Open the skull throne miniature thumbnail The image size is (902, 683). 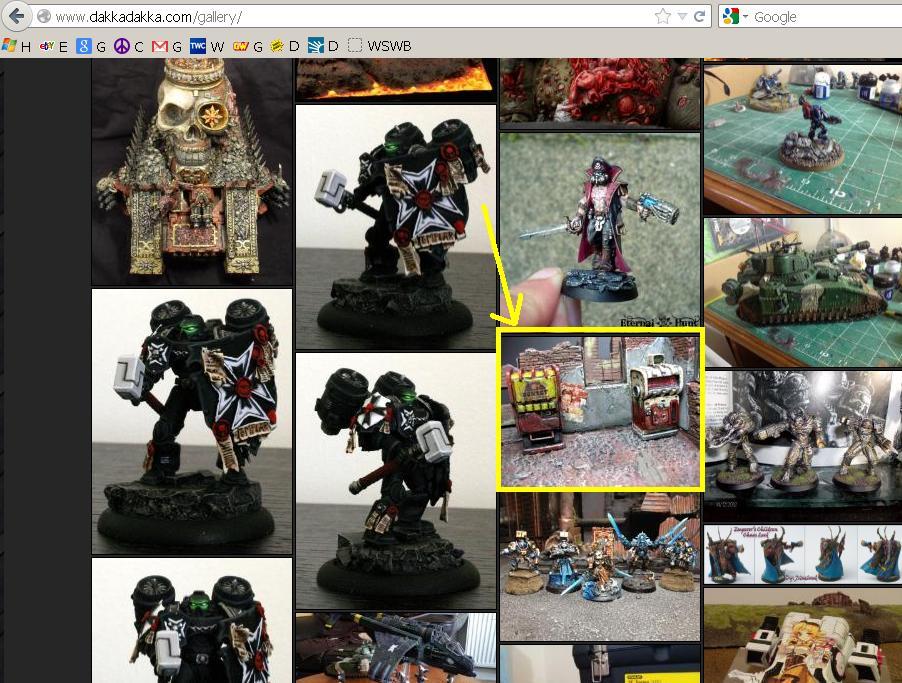[x=192, y=171]
